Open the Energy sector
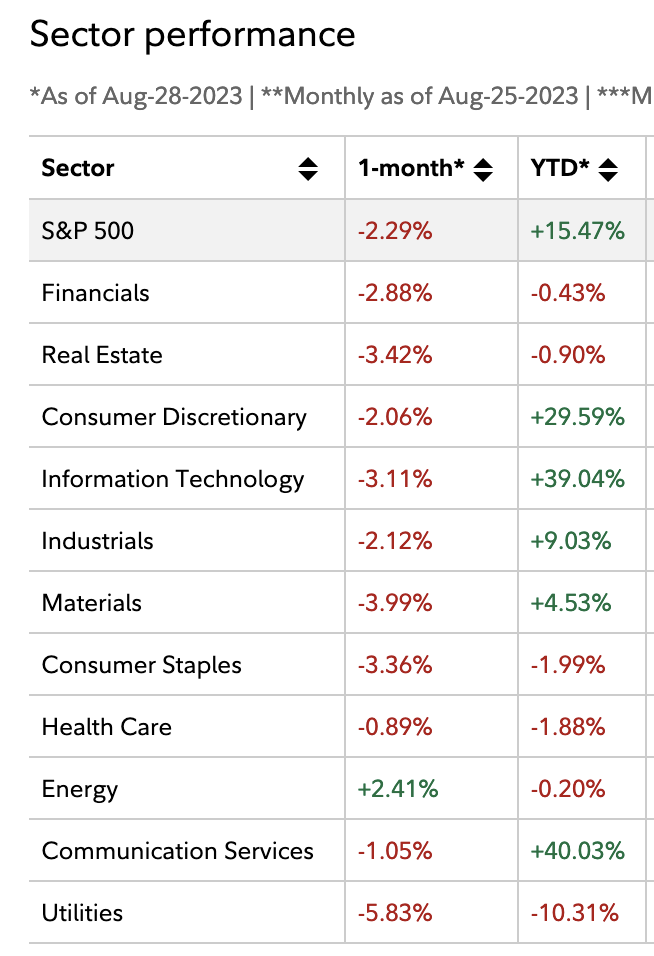 (79, 789)
